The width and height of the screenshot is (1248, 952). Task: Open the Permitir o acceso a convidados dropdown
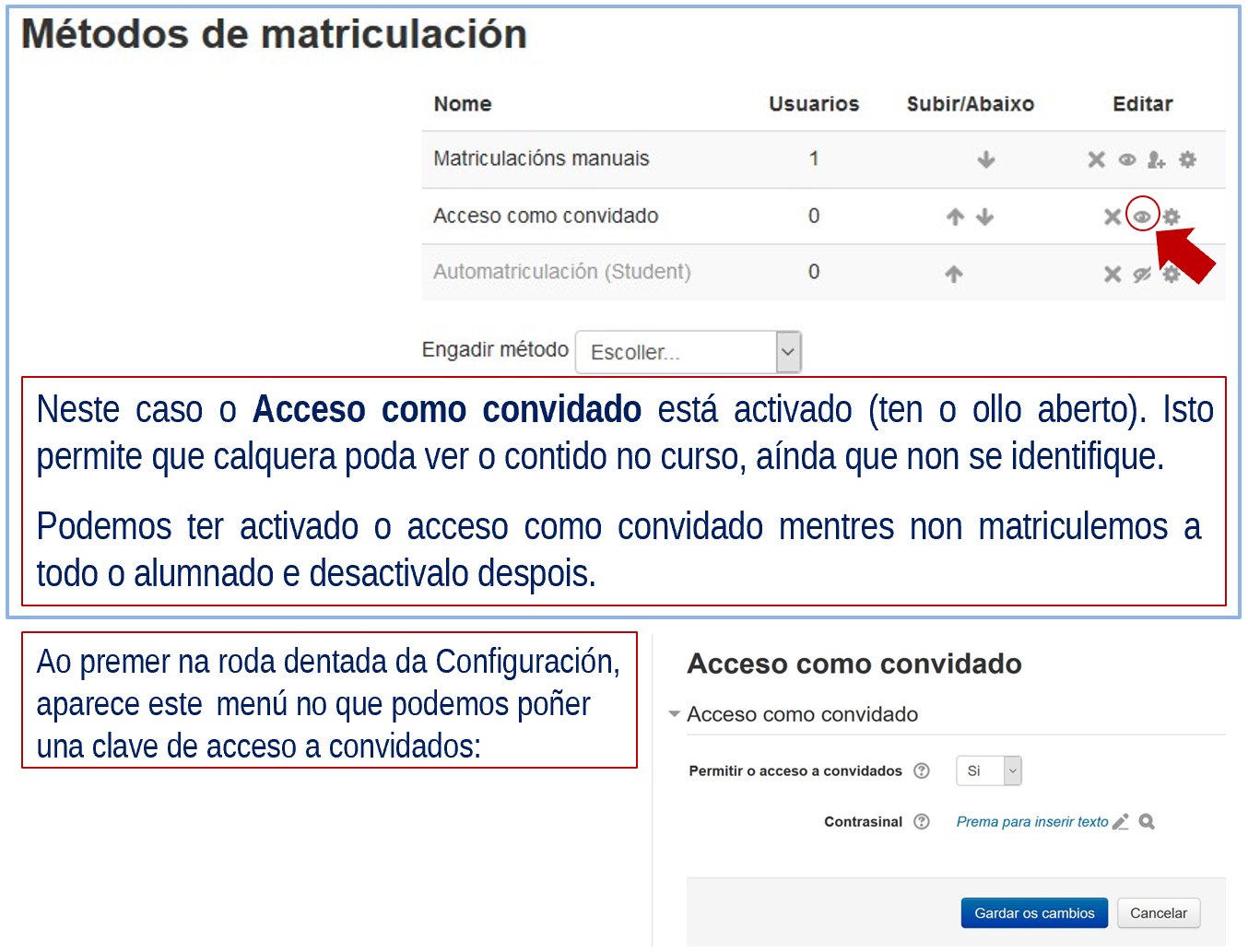pyautogui.click(x=989, y=771)
